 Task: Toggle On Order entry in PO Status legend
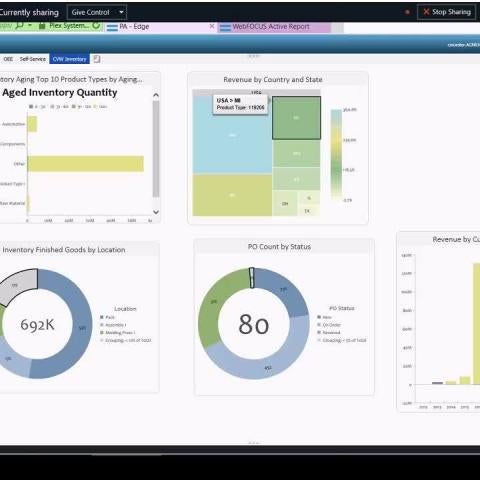point(329,324)
